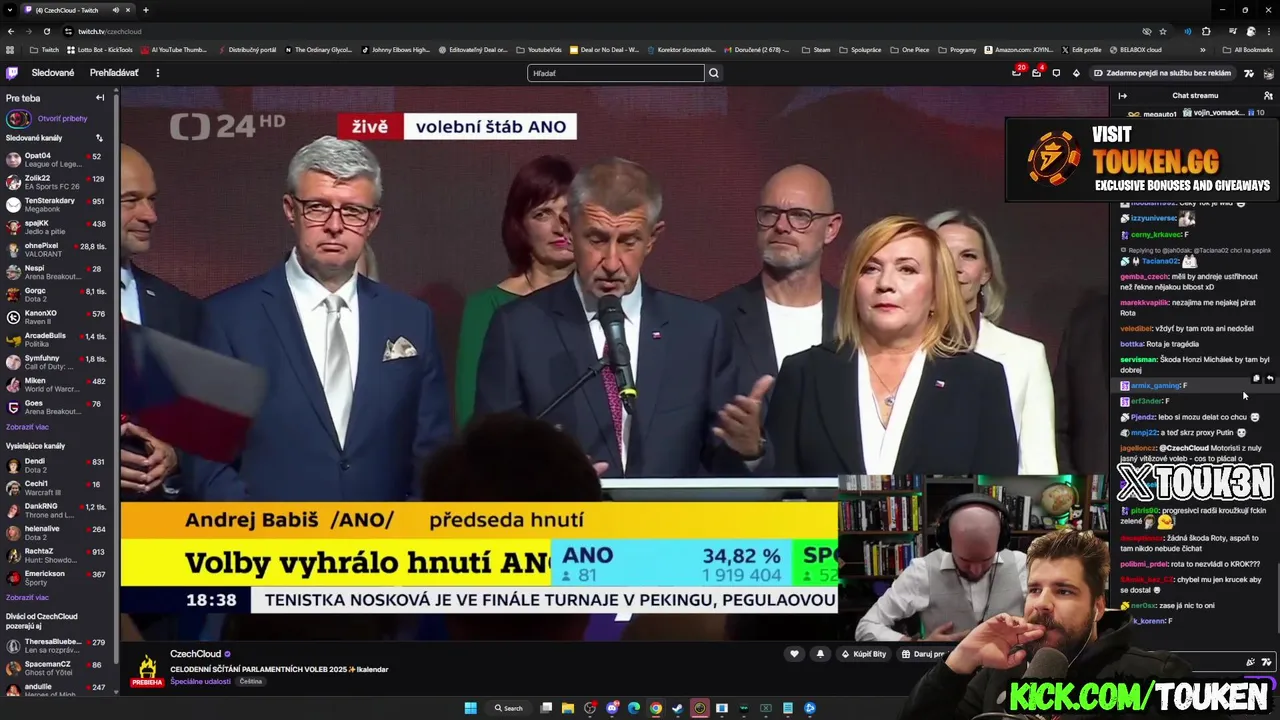Open TenSterakdary channel in sidebar

tap(58, 205)
